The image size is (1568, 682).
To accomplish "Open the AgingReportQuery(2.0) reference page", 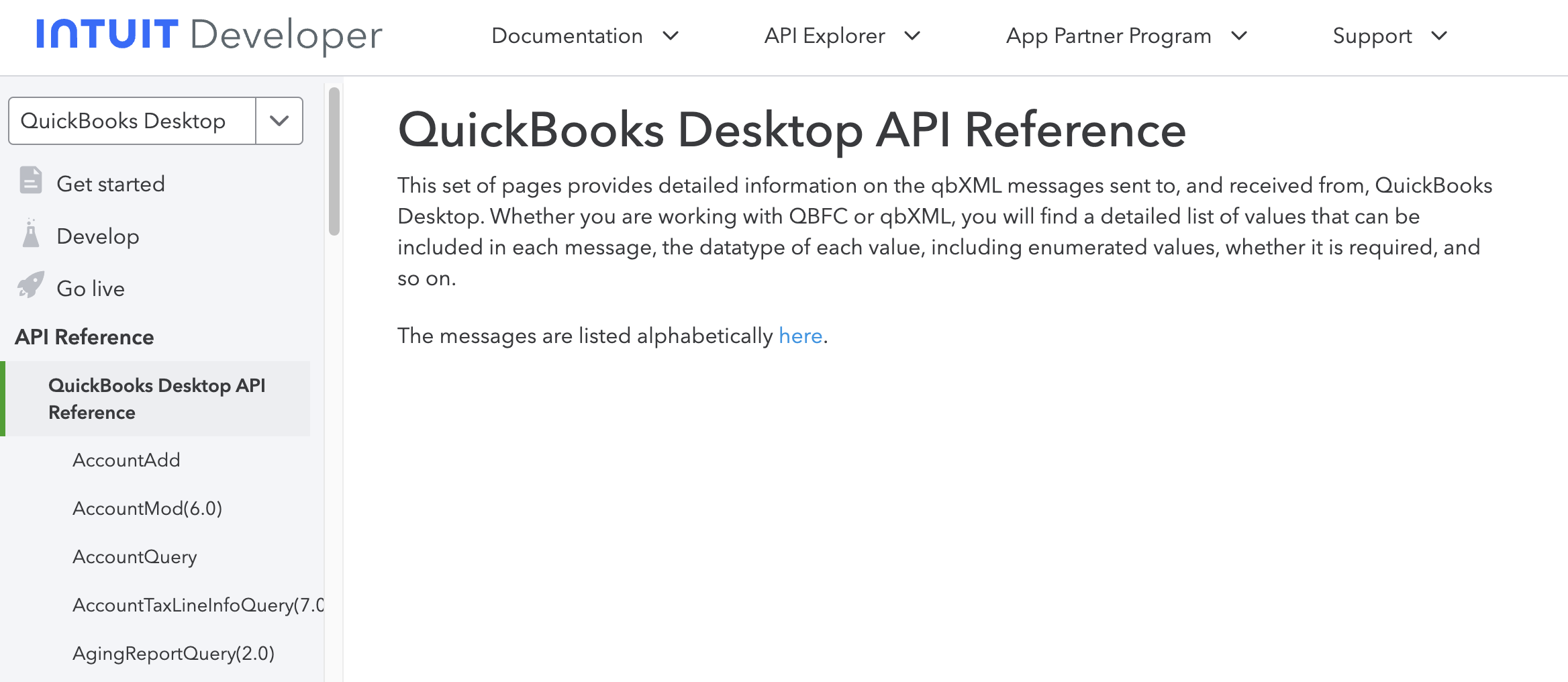I will [x=174, y=653].
